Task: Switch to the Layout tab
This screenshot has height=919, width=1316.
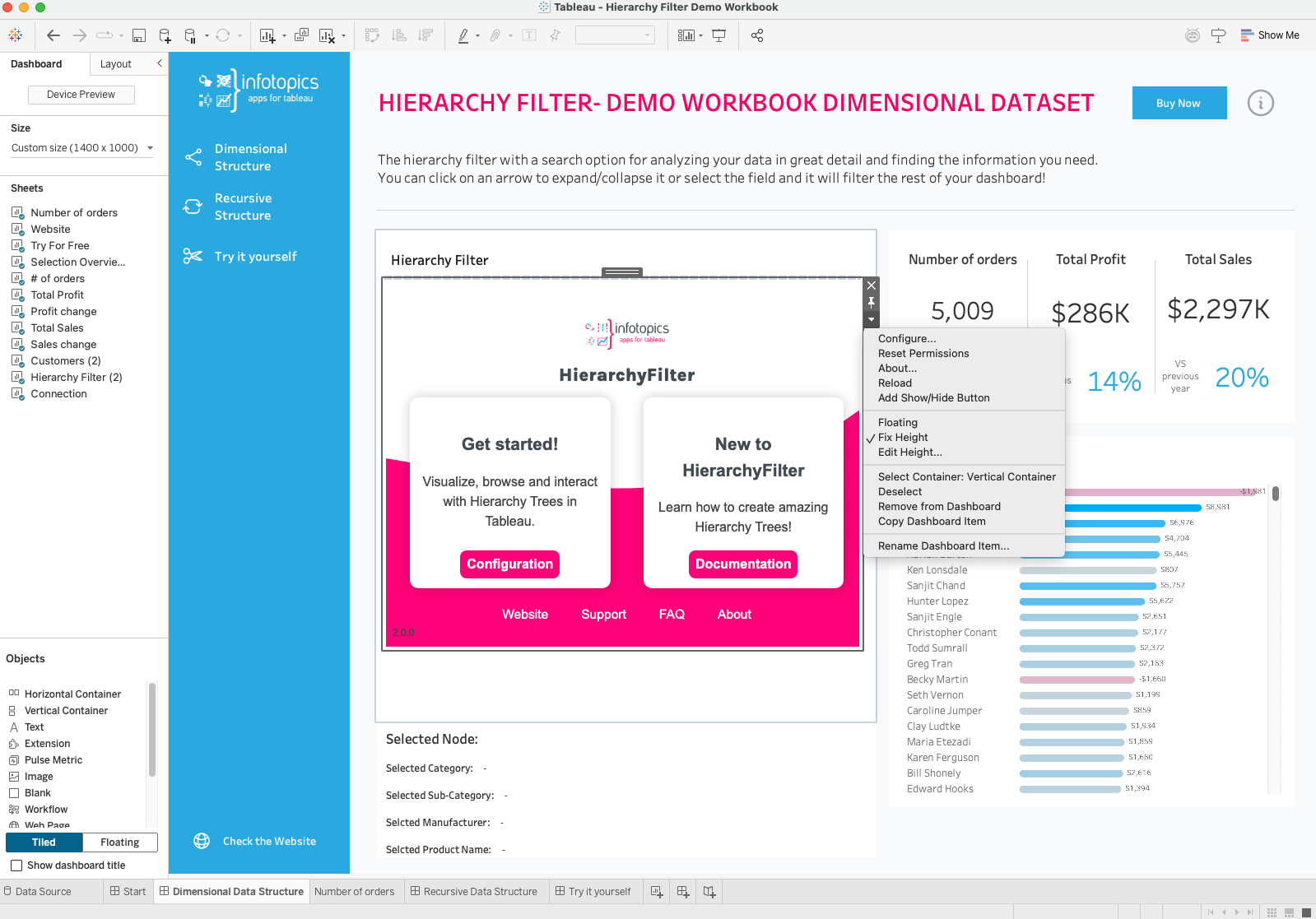Action: pos(115,64)
